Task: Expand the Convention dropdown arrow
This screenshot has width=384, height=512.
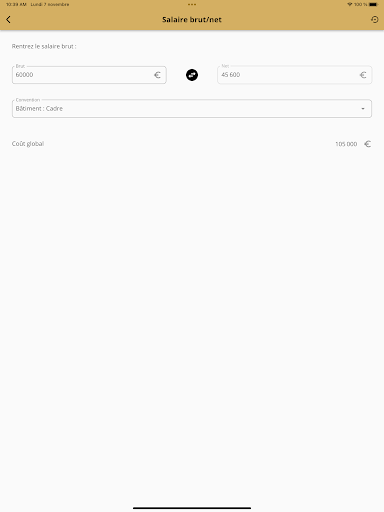Action: tap(363, 109)
